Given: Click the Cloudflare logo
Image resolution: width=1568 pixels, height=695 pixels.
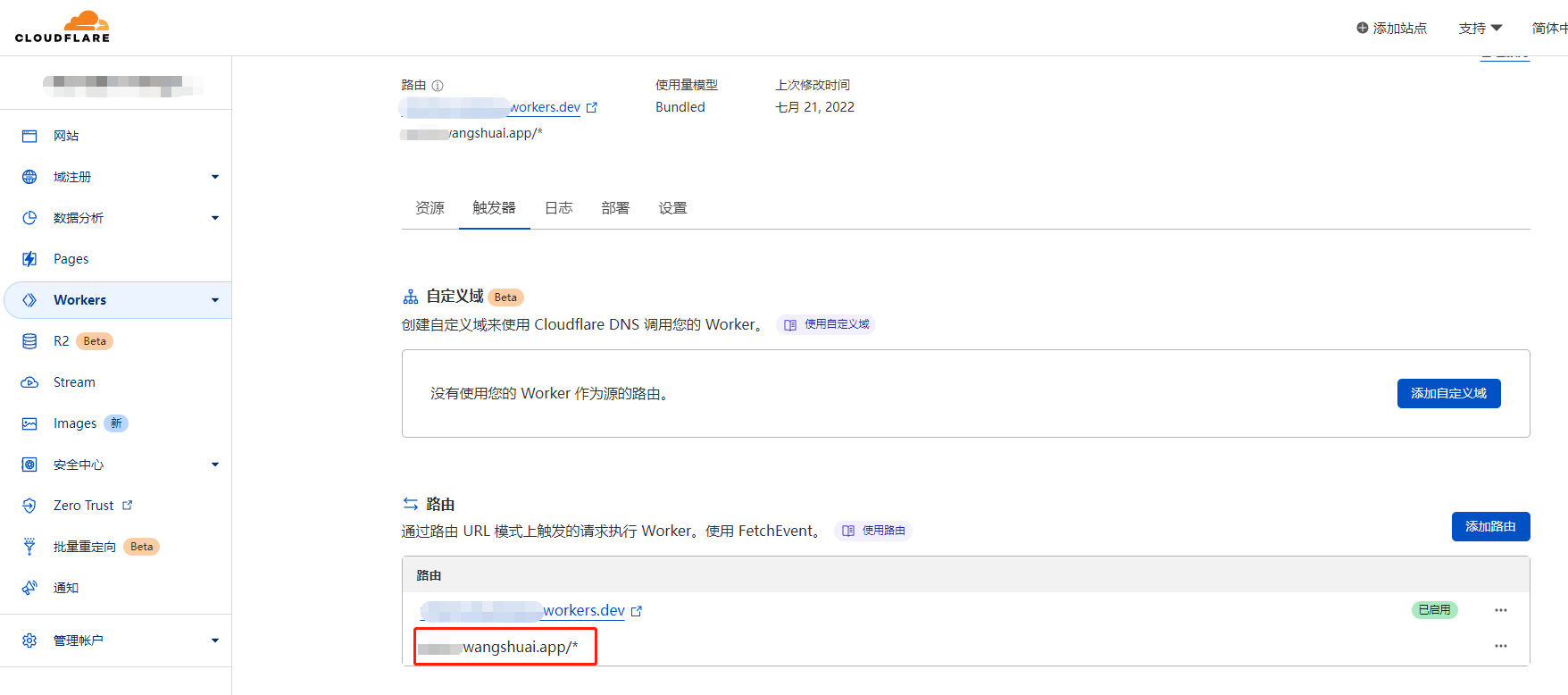Looking at the screenshot, I should click(x=63, y=27).
